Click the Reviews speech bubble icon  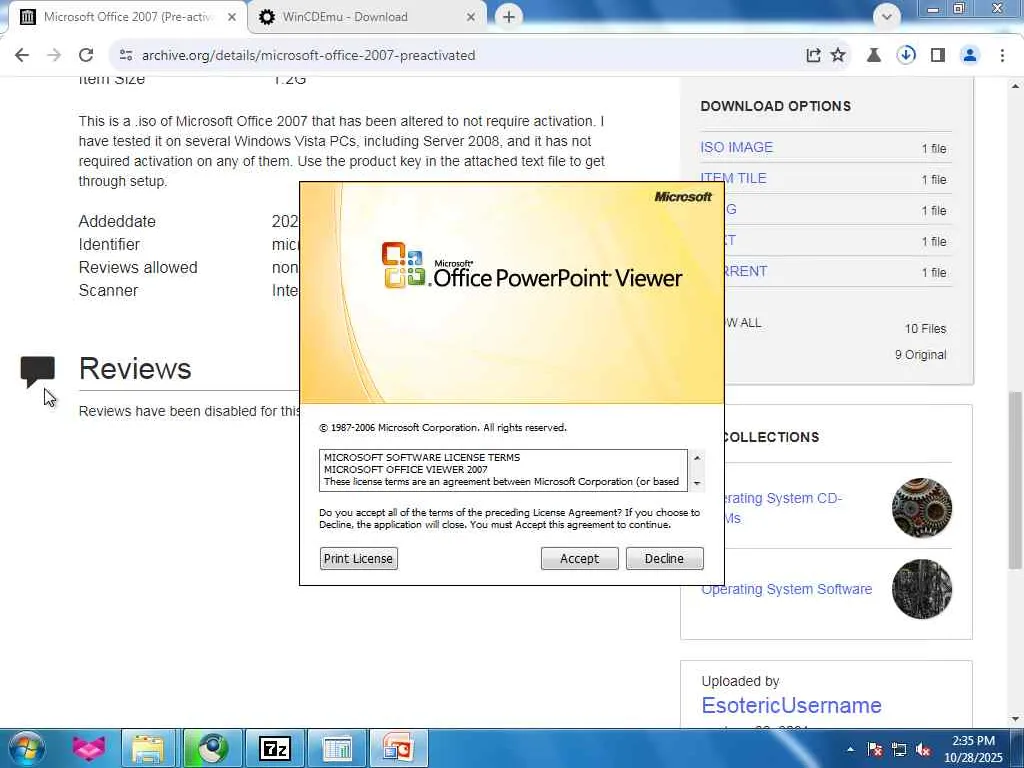(37, 372)
